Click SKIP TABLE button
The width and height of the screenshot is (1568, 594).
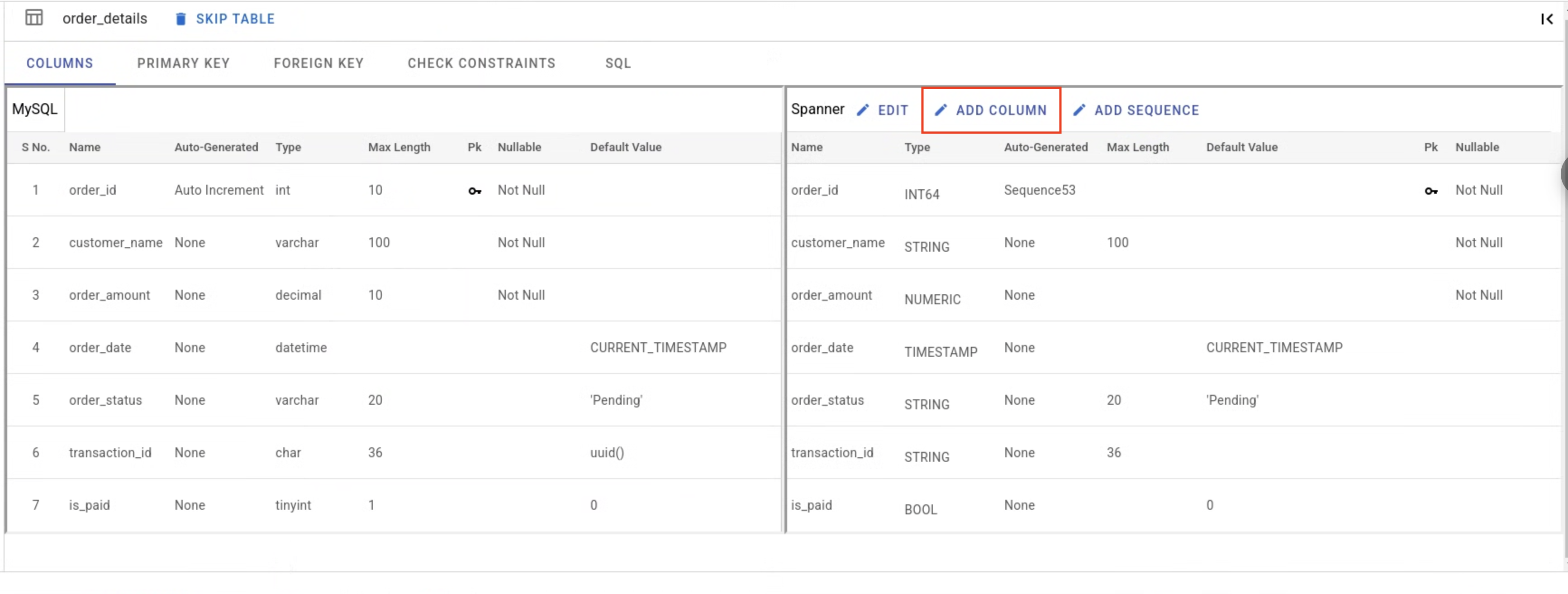point(224,19)
